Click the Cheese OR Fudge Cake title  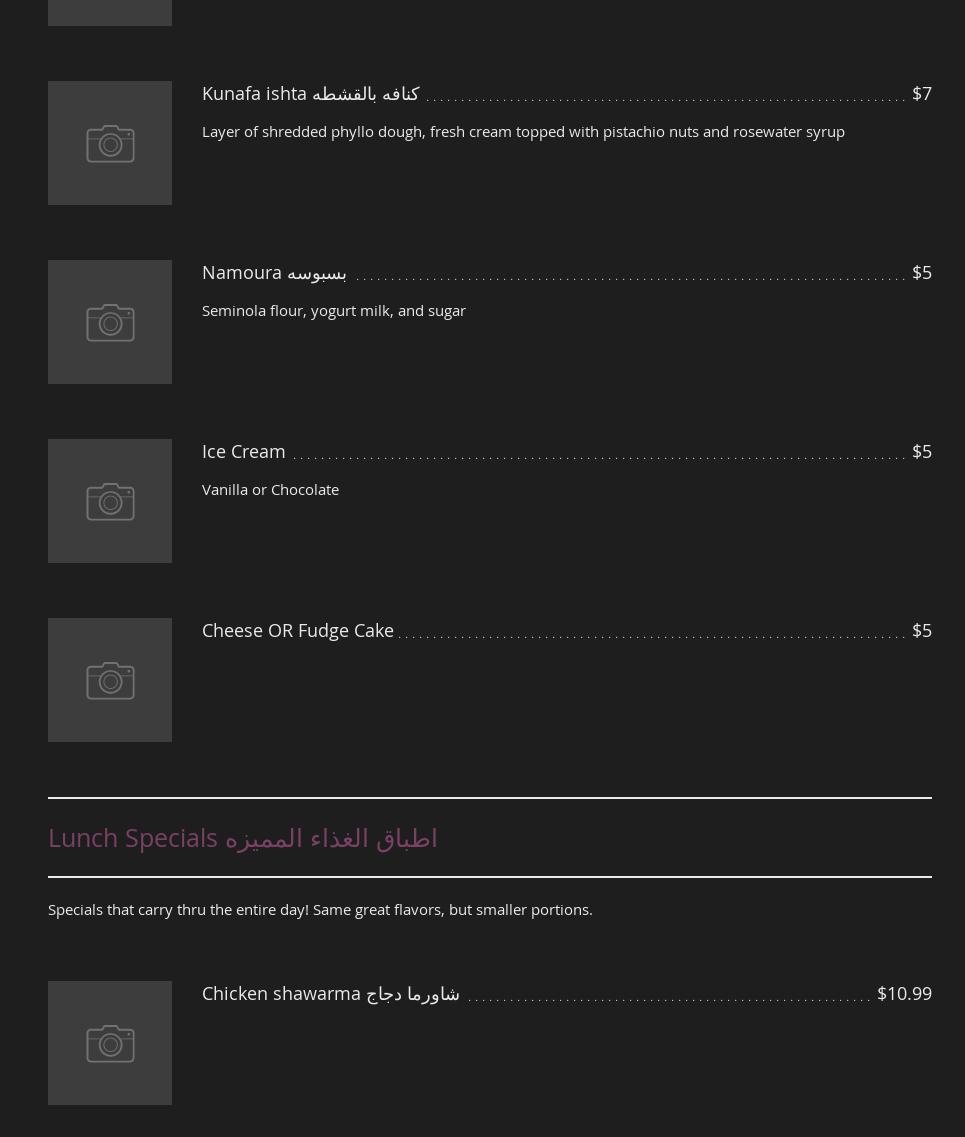(x=297, y=630)
